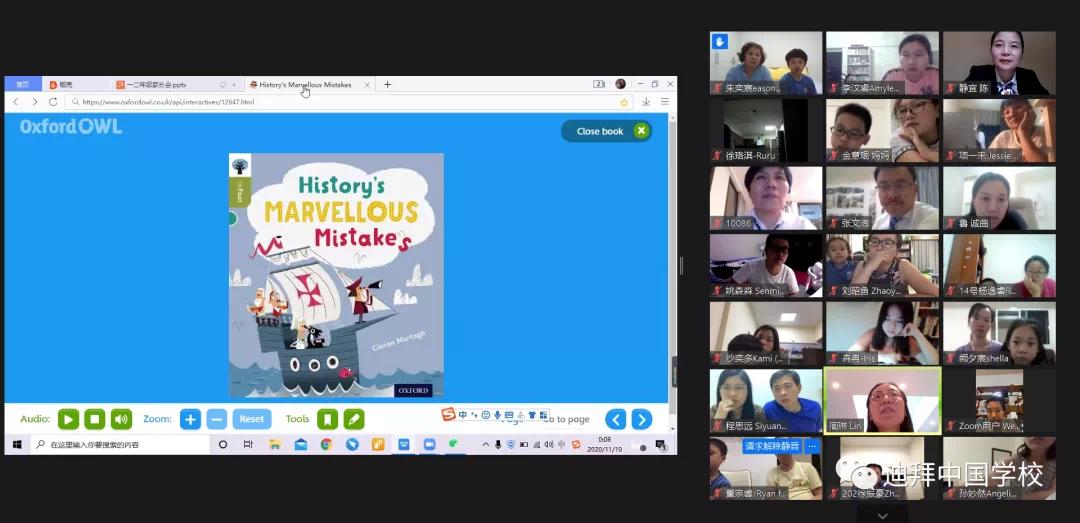
Task: Close the book with Close book button
Action: tap(606, 131)
